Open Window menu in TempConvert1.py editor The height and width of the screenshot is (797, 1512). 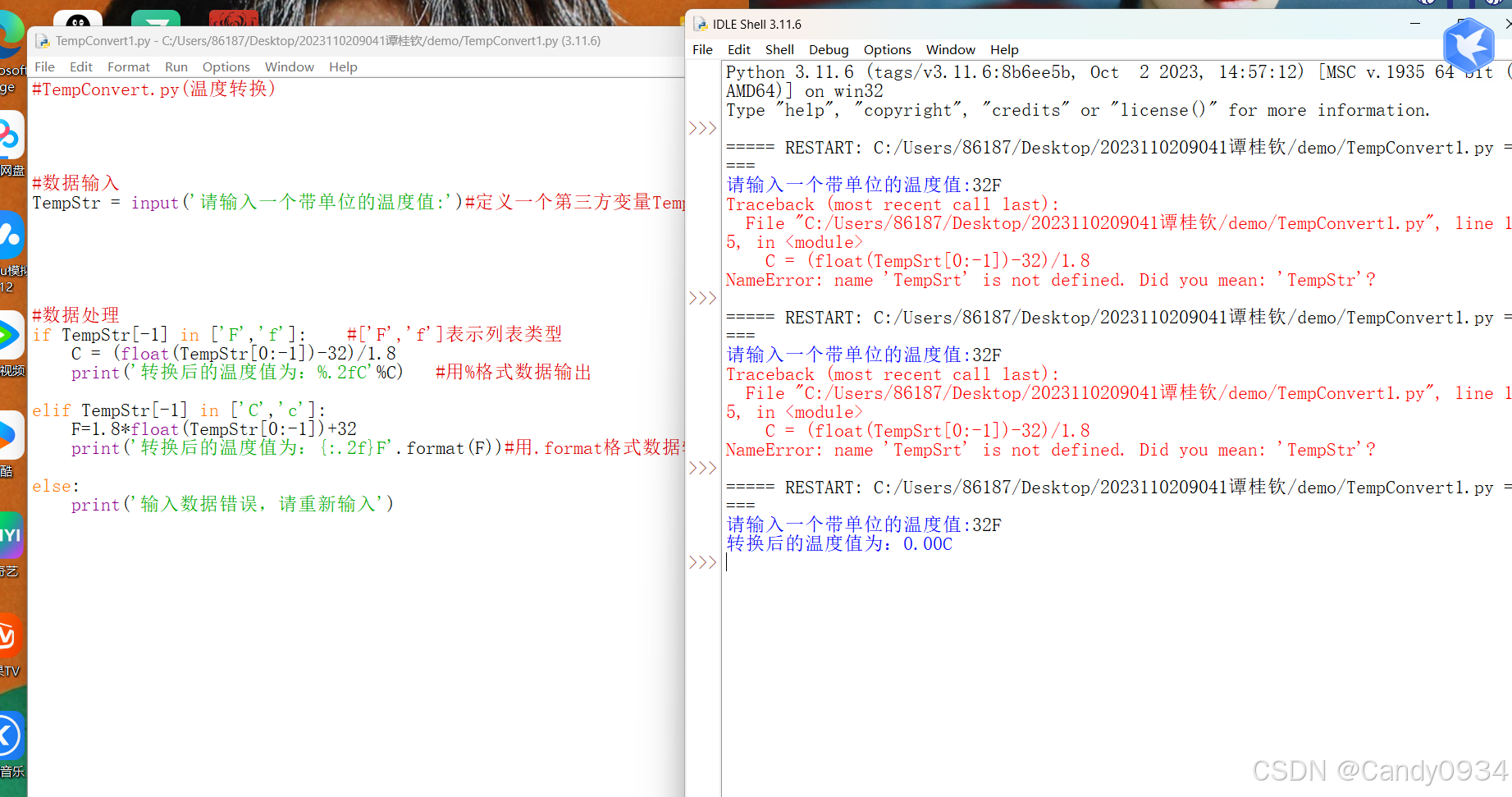(x=289, y=66)
